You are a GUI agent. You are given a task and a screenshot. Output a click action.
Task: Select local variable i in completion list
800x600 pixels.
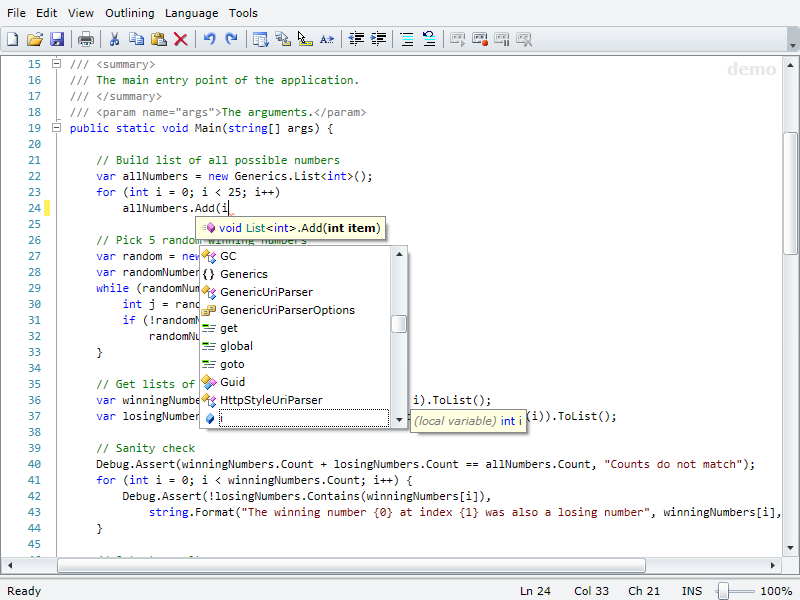[295, 418]
